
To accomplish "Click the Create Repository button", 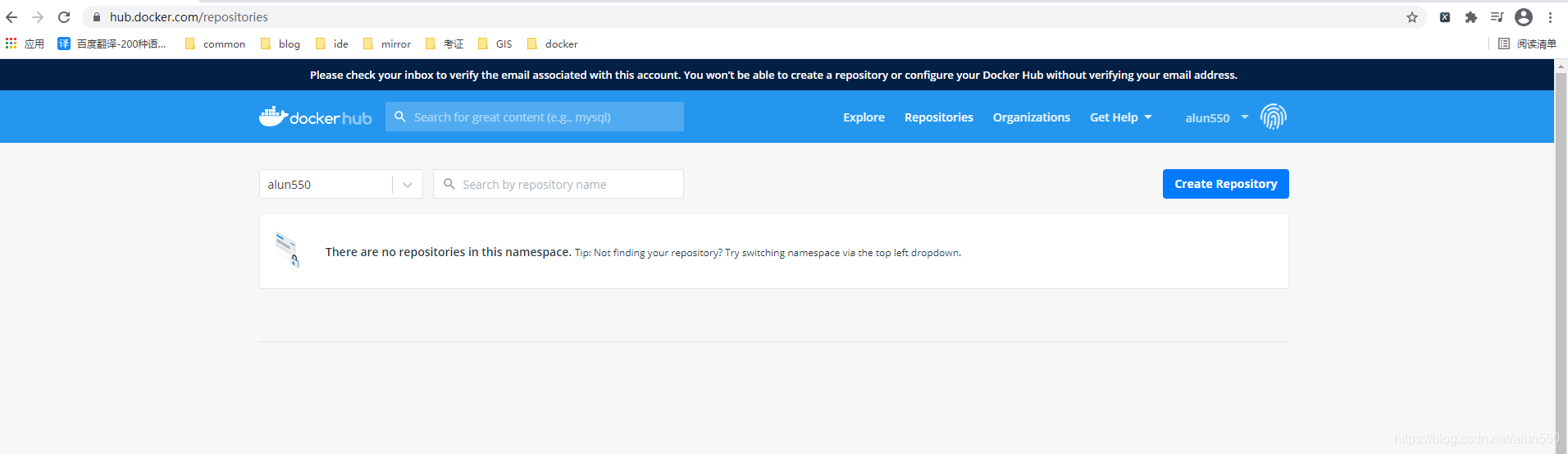I will coord(1226,184).
